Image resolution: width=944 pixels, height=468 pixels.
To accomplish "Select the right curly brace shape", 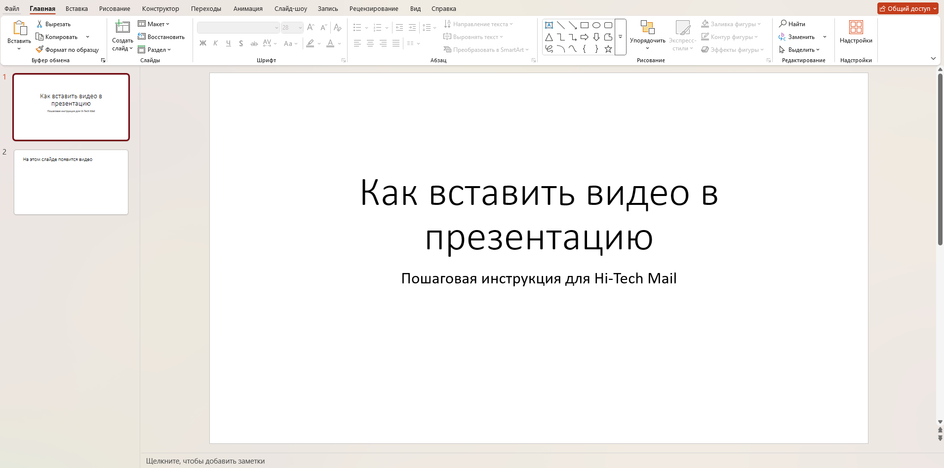I will [x=596, y=49].
